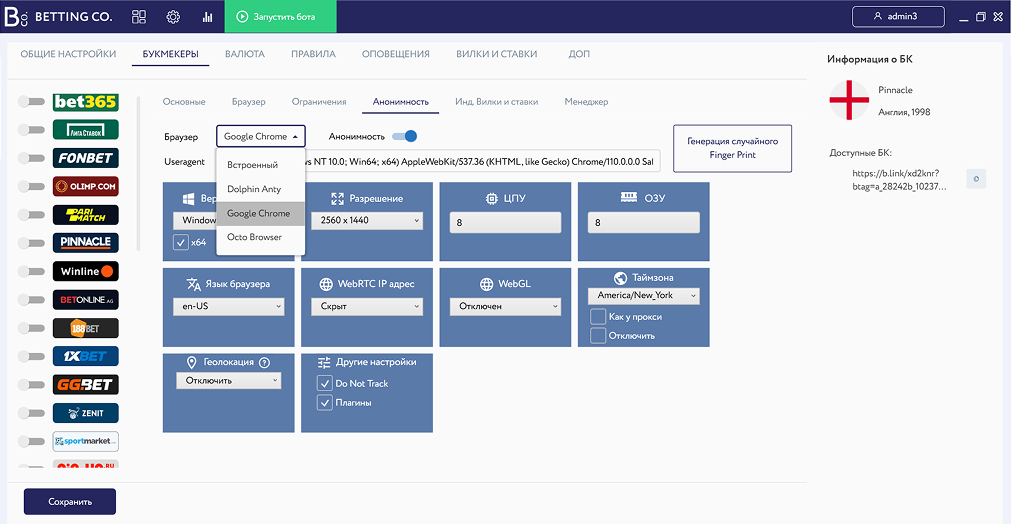Image resolution: width=1011 pixels, height=524 pixels.
Task: Select the bet365 bookmaker logo
Action: coord(86,102)
